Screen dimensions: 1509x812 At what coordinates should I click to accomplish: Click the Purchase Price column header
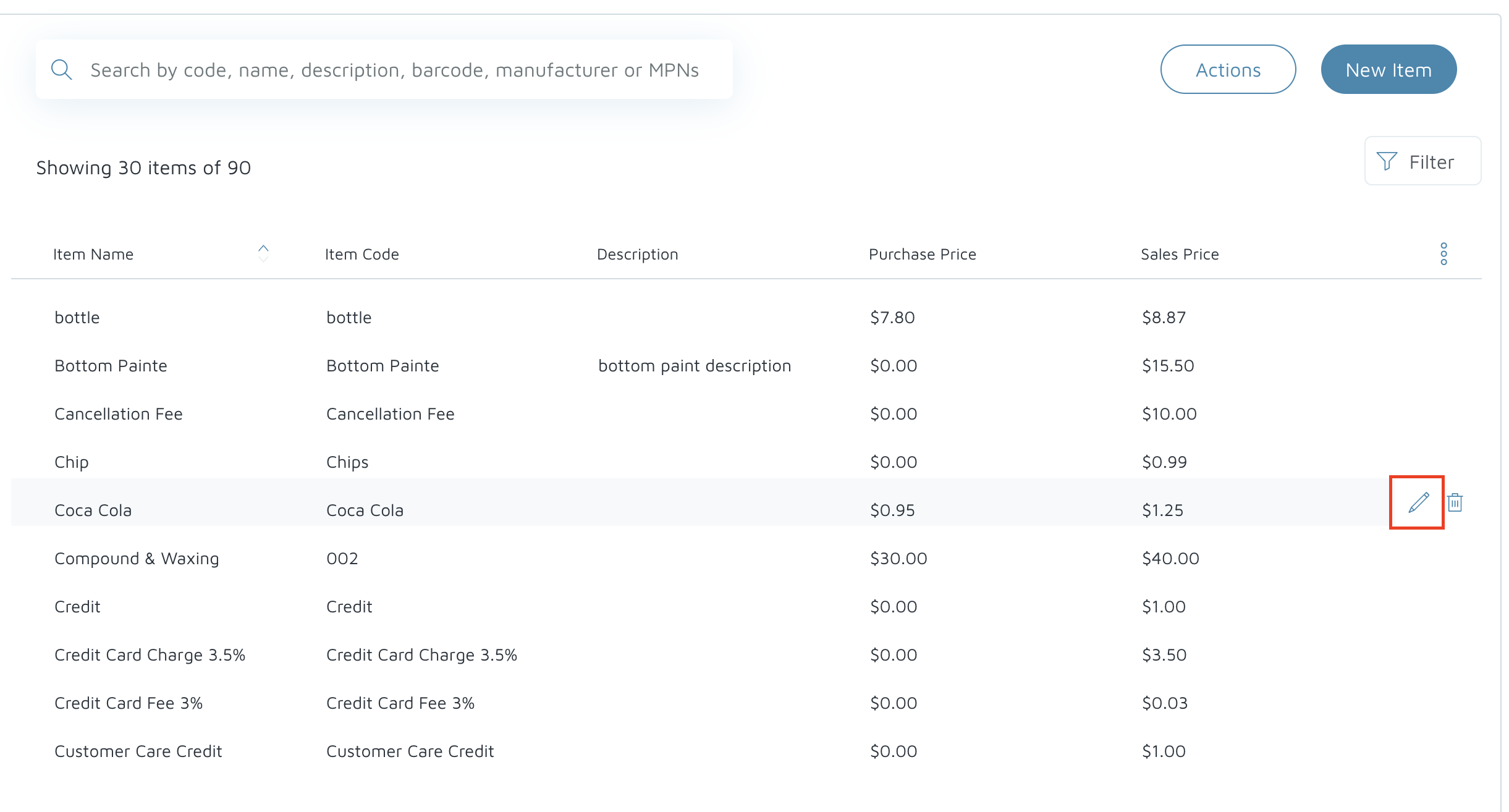(922, 254)
